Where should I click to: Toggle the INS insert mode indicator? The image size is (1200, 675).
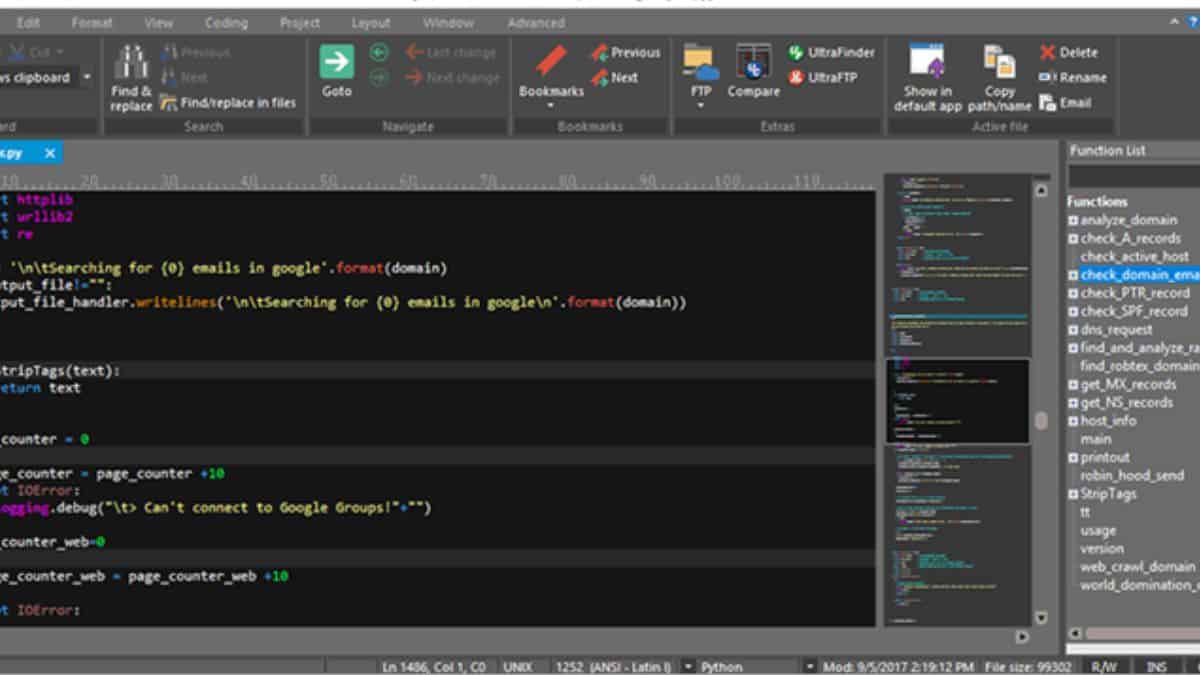[1156, 666]
